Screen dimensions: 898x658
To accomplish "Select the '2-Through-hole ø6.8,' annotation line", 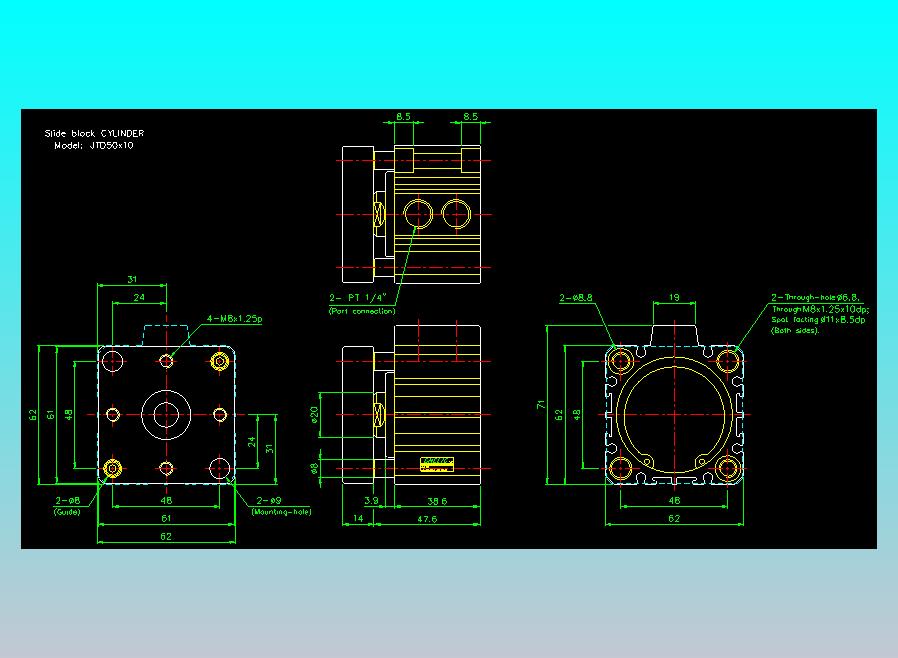I will 815,297.
